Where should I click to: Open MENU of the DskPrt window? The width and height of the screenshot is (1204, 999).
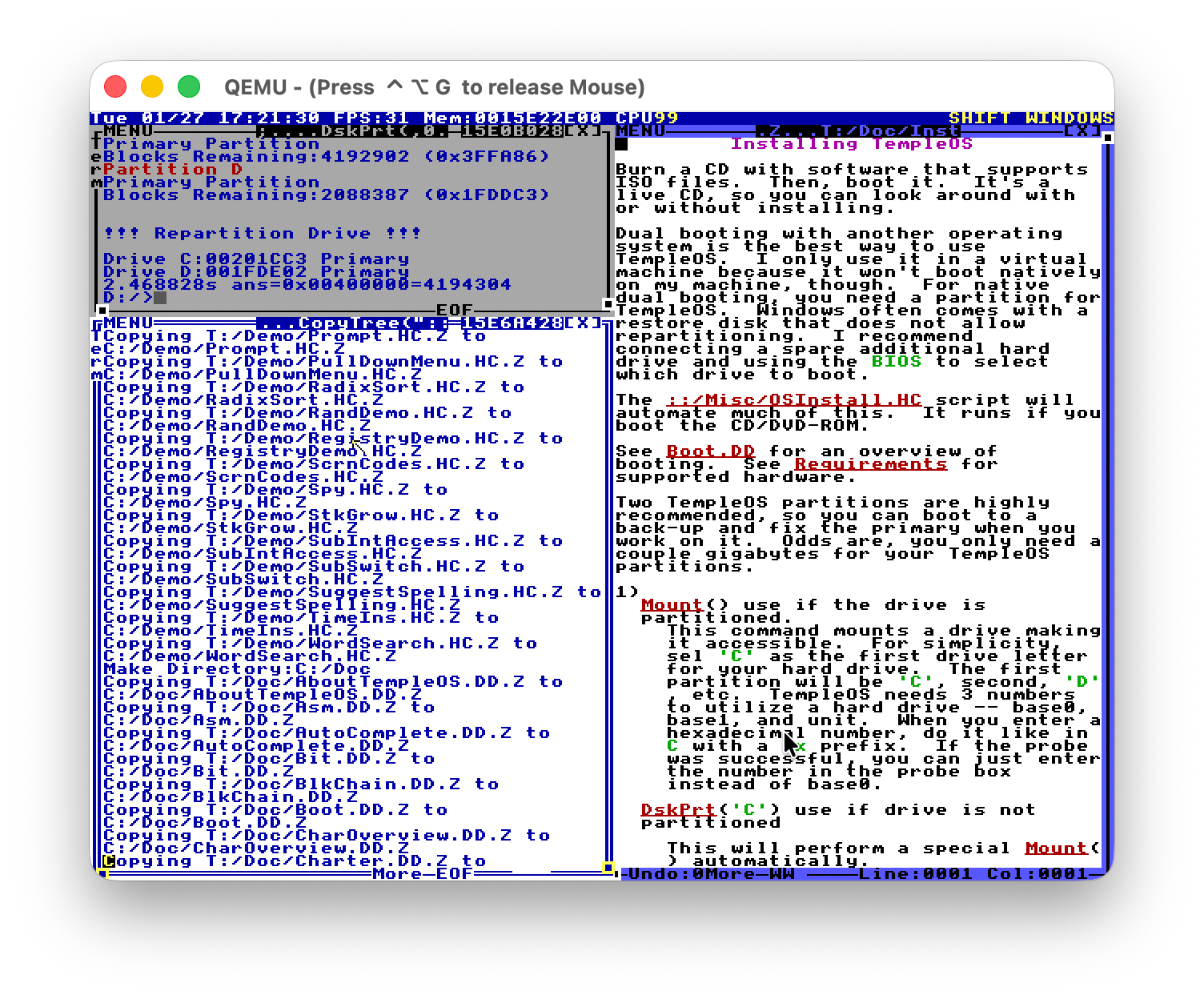click(128, 130)
